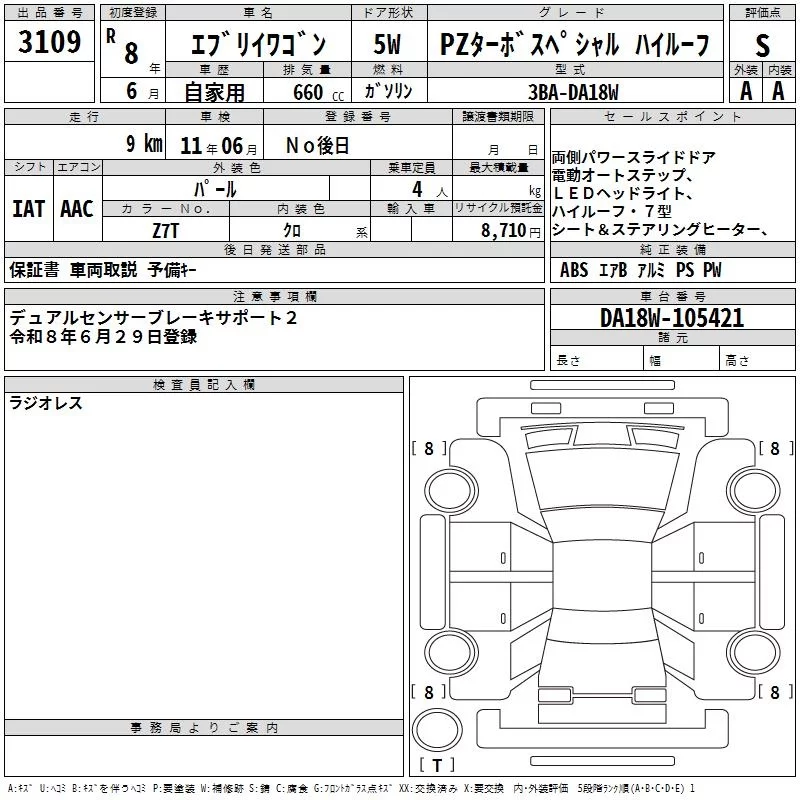Viewport: 800px width, 800px height.
Task: Click the roof panel in the car diagram
Action: [602, 574]
